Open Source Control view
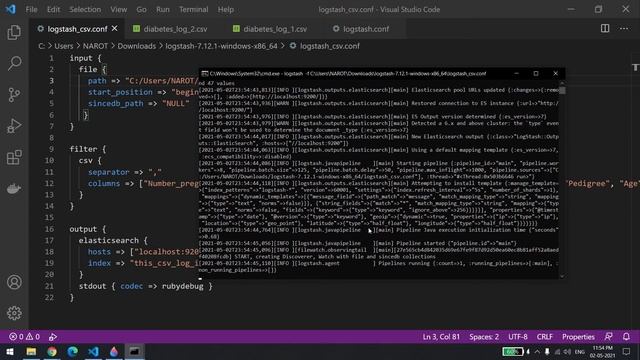Viewport: 640px width, 360px height. click(14, 94)
